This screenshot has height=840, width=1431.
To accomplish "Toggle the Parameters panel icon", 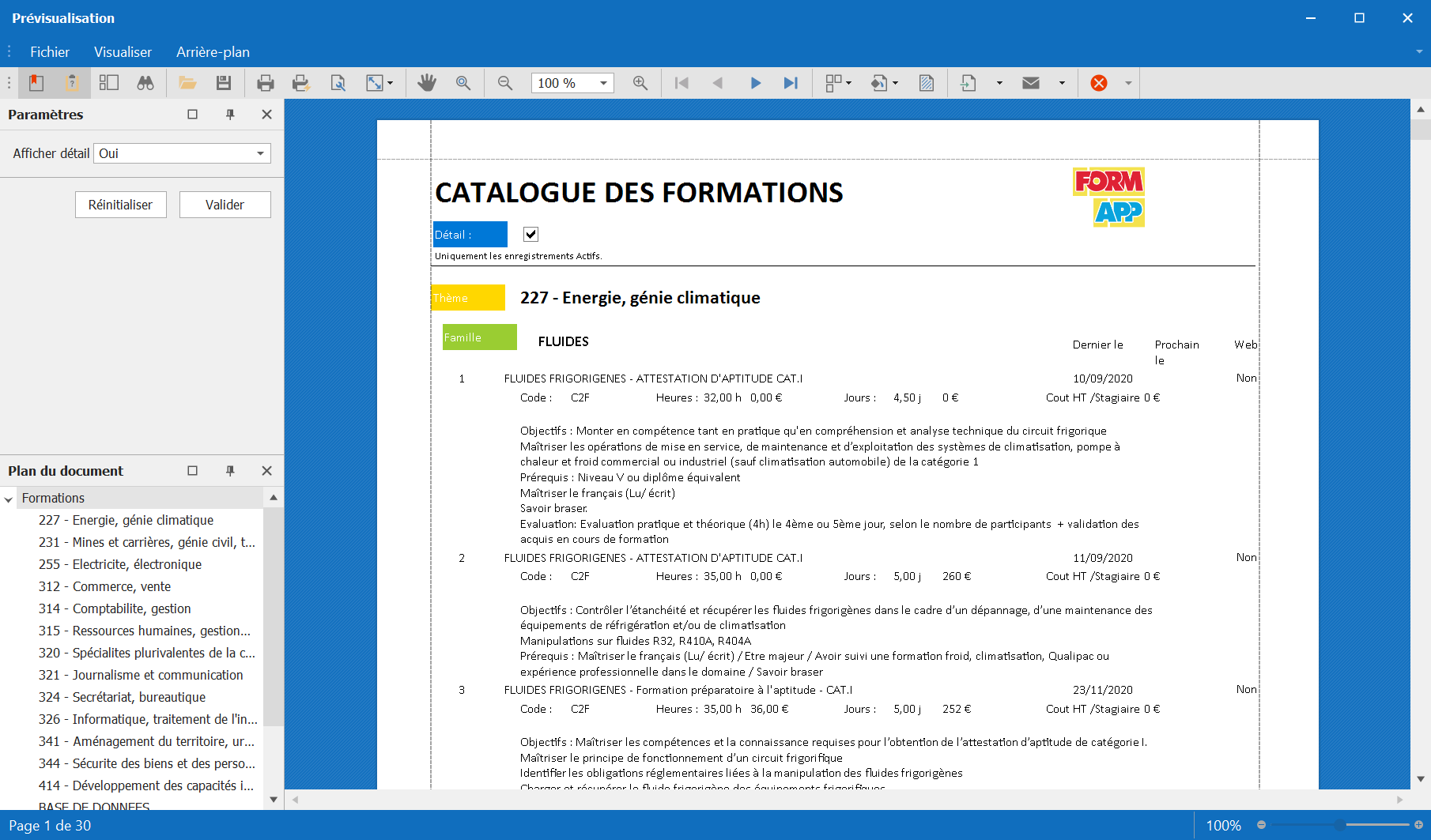I will pos(72,83).
